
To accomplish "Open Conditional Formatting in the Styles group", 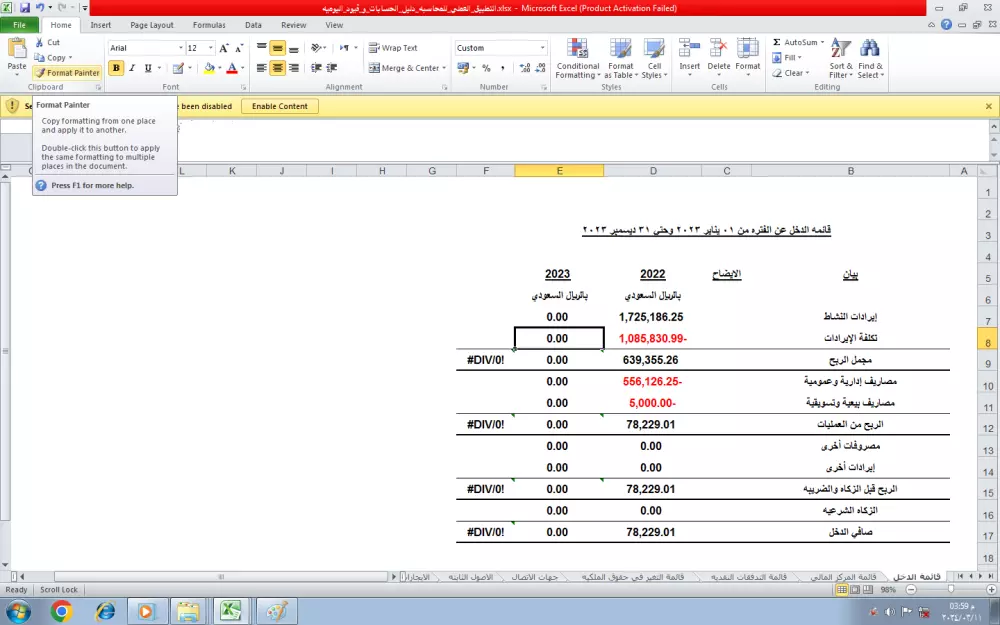I will 577,58.
